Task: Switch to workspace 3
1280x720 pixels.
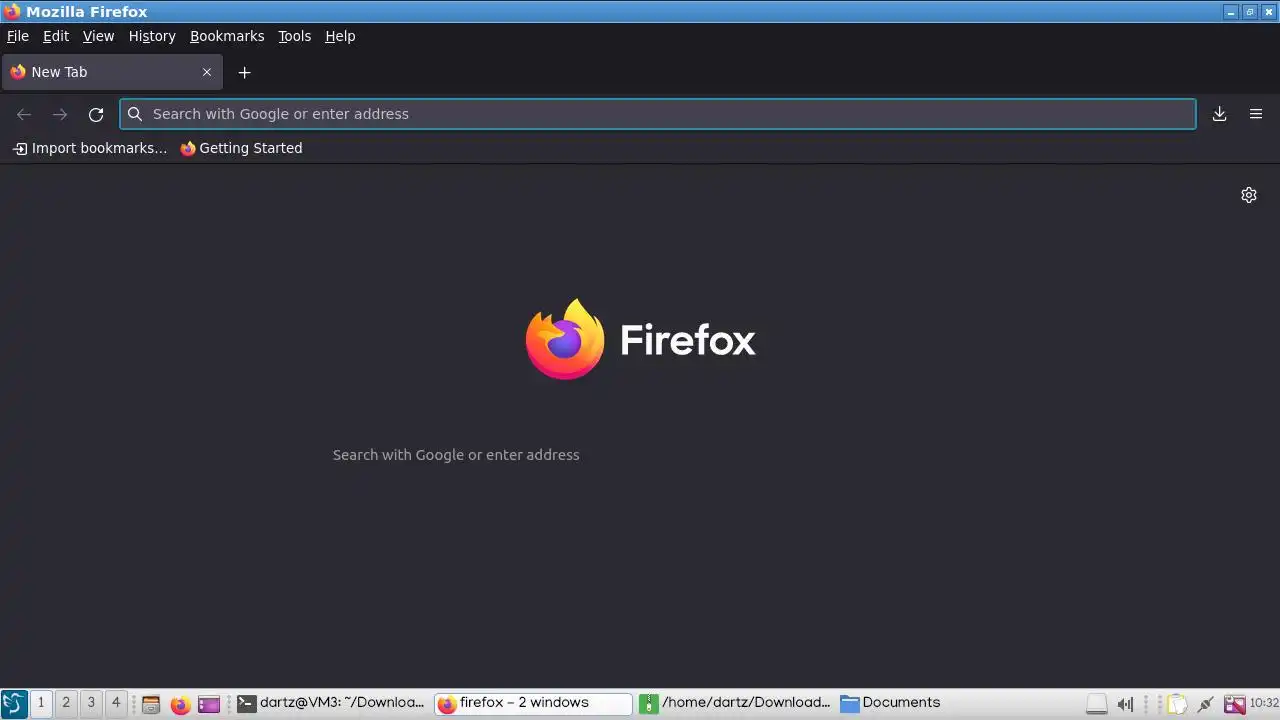Action: click(x=91, y=703)
